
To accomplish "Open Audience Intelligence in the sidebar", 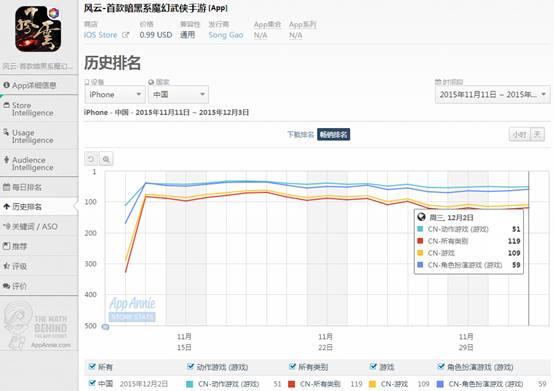I will (x=39, y=164).
